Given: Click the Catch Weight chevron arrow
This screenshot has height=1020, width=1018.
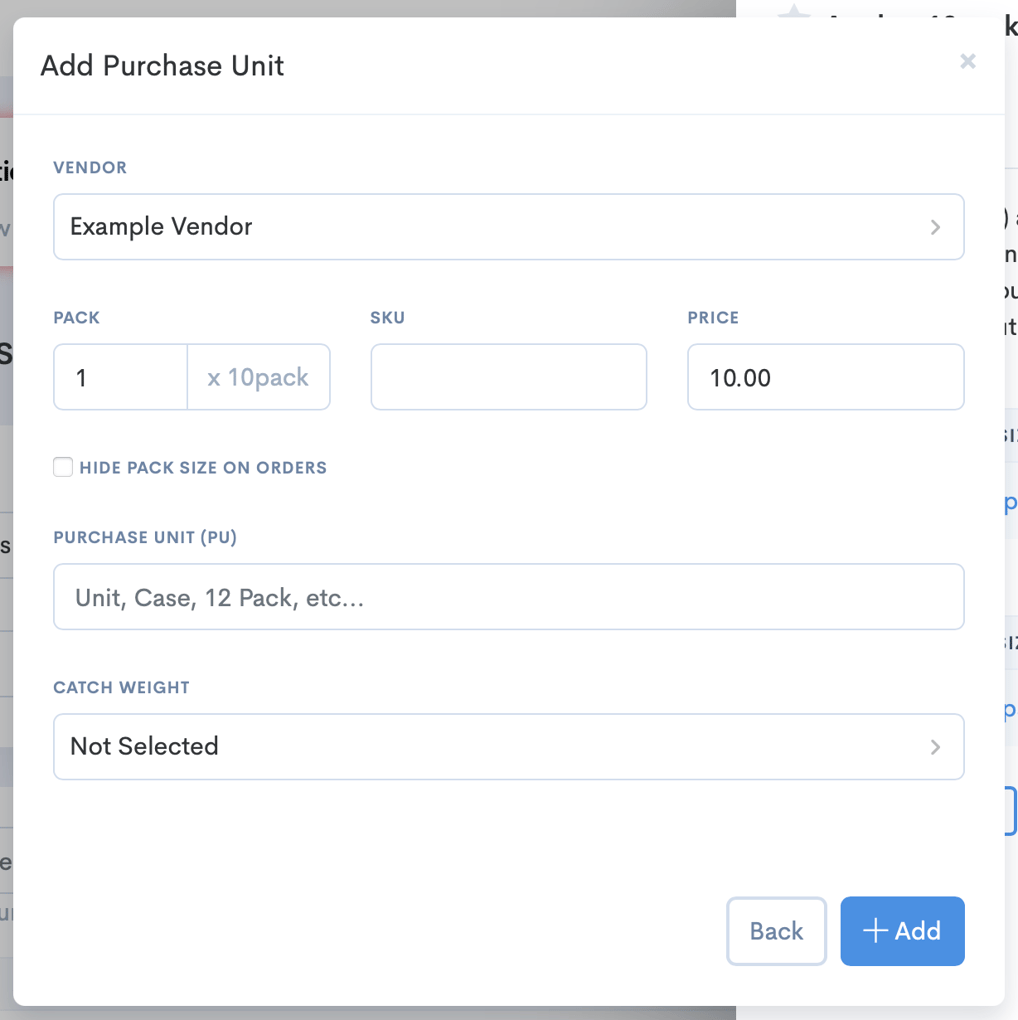Looking at the screenshot, I should (x=935, y=747).
